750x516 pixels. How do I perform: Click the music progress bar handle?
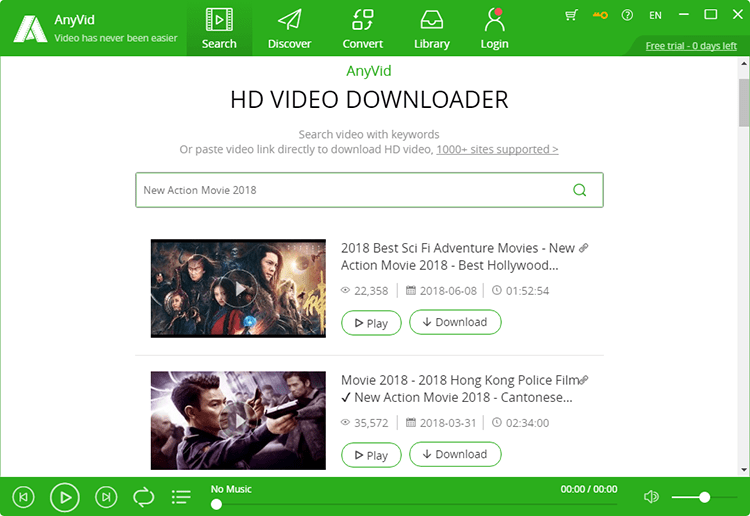point(216,504)
